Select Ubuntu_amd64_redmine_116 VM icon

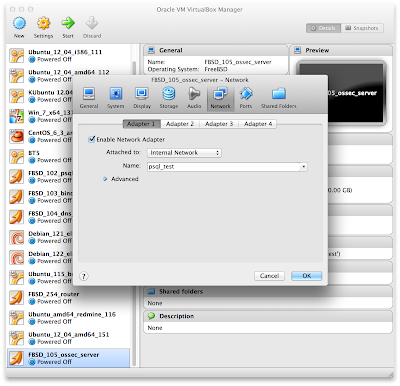point(17,318)
